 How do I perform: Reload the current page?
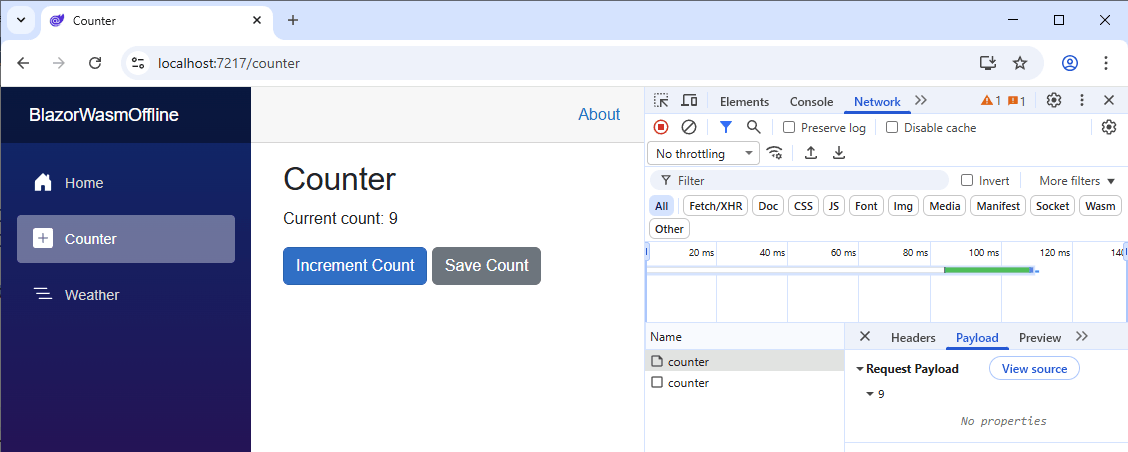click(x=95, y=63)
